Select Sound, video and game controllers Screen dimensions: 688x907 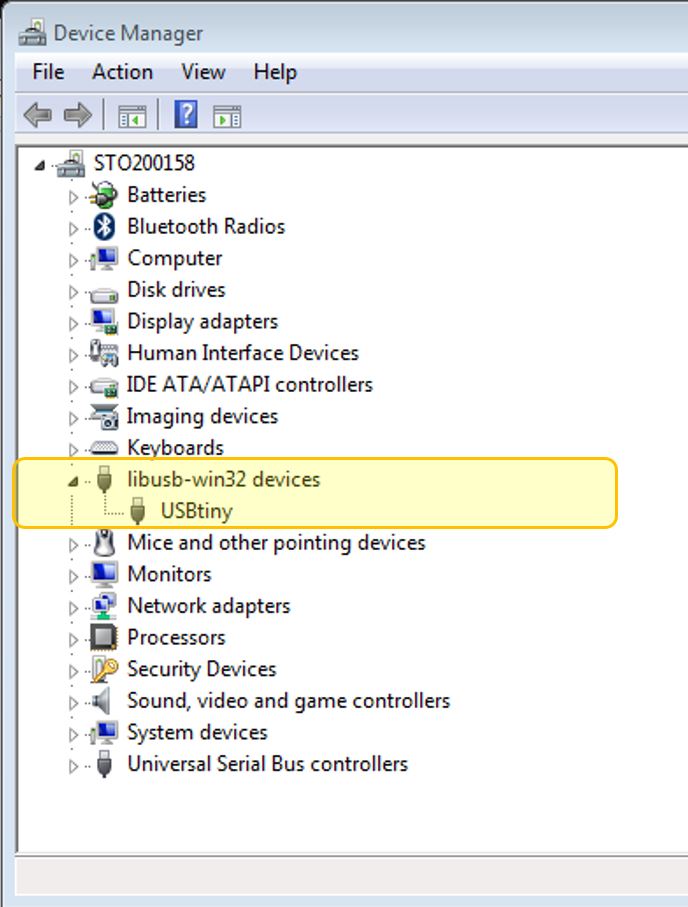pyautogui.click(x=288, y=700)
